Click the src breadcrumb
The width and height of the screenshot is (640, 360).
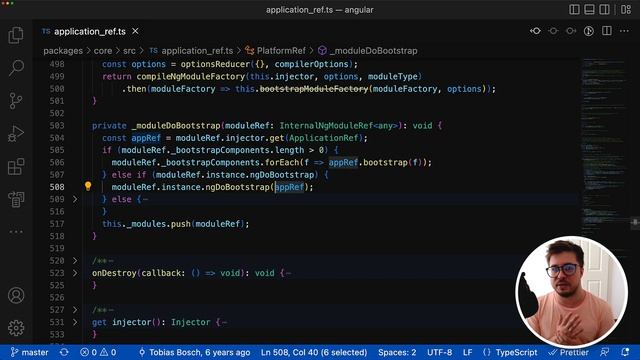pyautogui.click(x=129, y=51)
